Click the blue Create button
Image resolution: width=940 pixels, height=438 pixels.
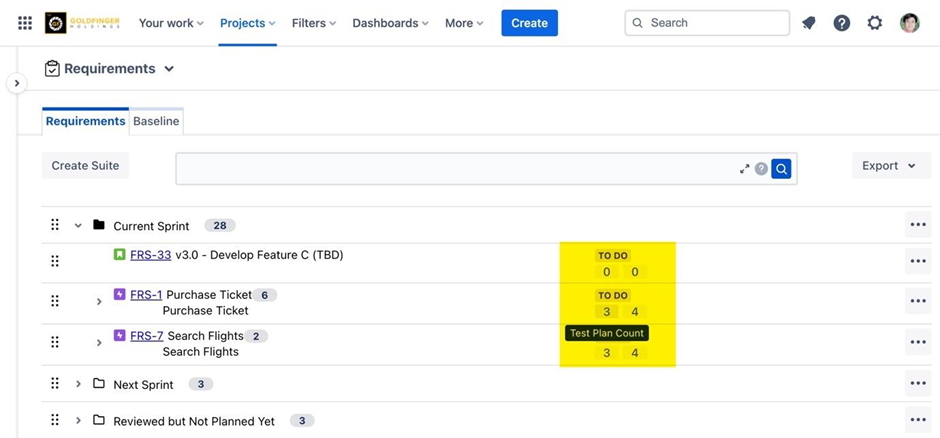tap(529, 23)
